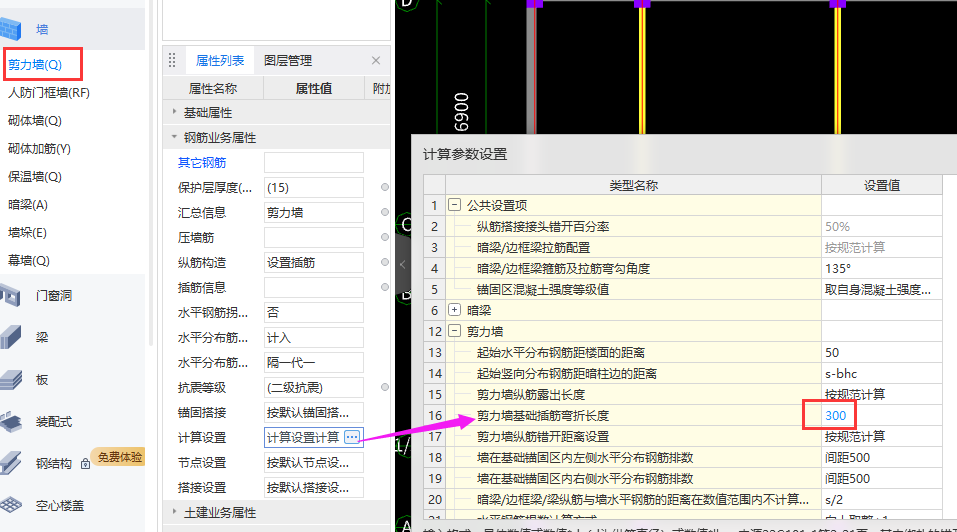Select 砌体墙(Q) component
This screenshot has width=957, height=532.
(35, 121)
